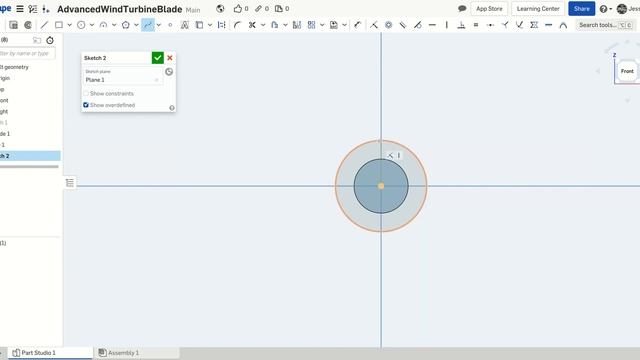Select the Line sketch tool

coord(44,25)
